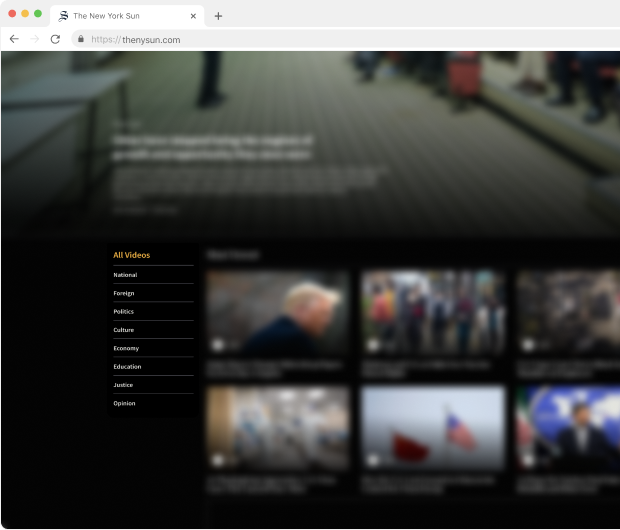Open the video thumbnail showing Trump

pyautogui.click(x=277, y=312)
